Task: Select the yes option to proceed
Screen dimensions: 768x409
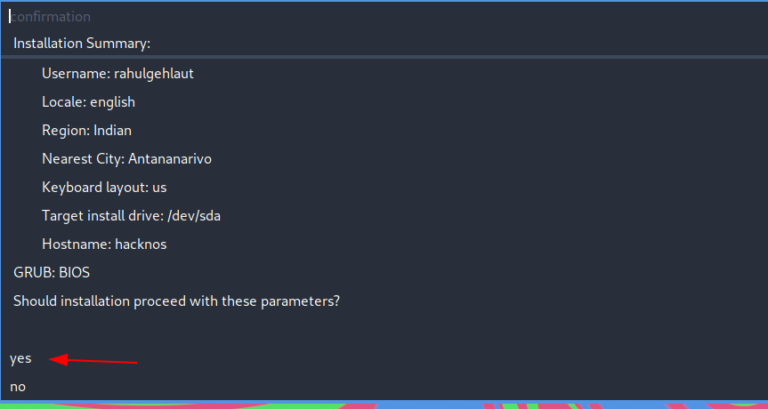Action: point(21,358)
